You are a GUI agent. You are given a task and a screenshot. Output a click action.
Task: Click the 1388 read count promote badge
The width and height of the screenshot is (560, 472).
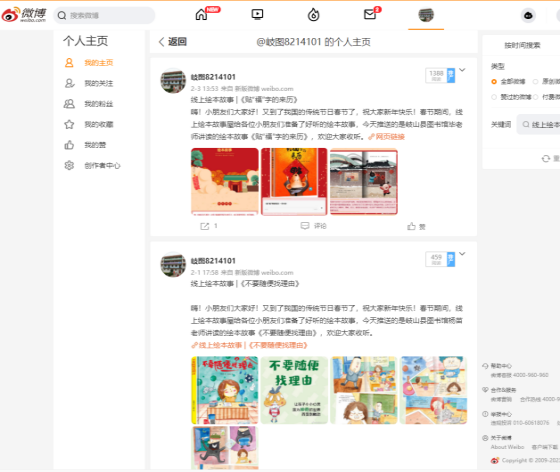[440, 75]
